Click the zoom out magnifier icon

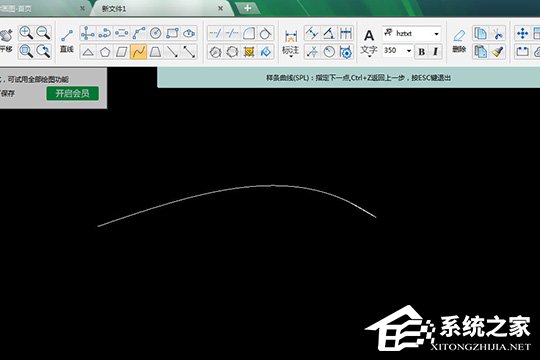tap(43, 33)
